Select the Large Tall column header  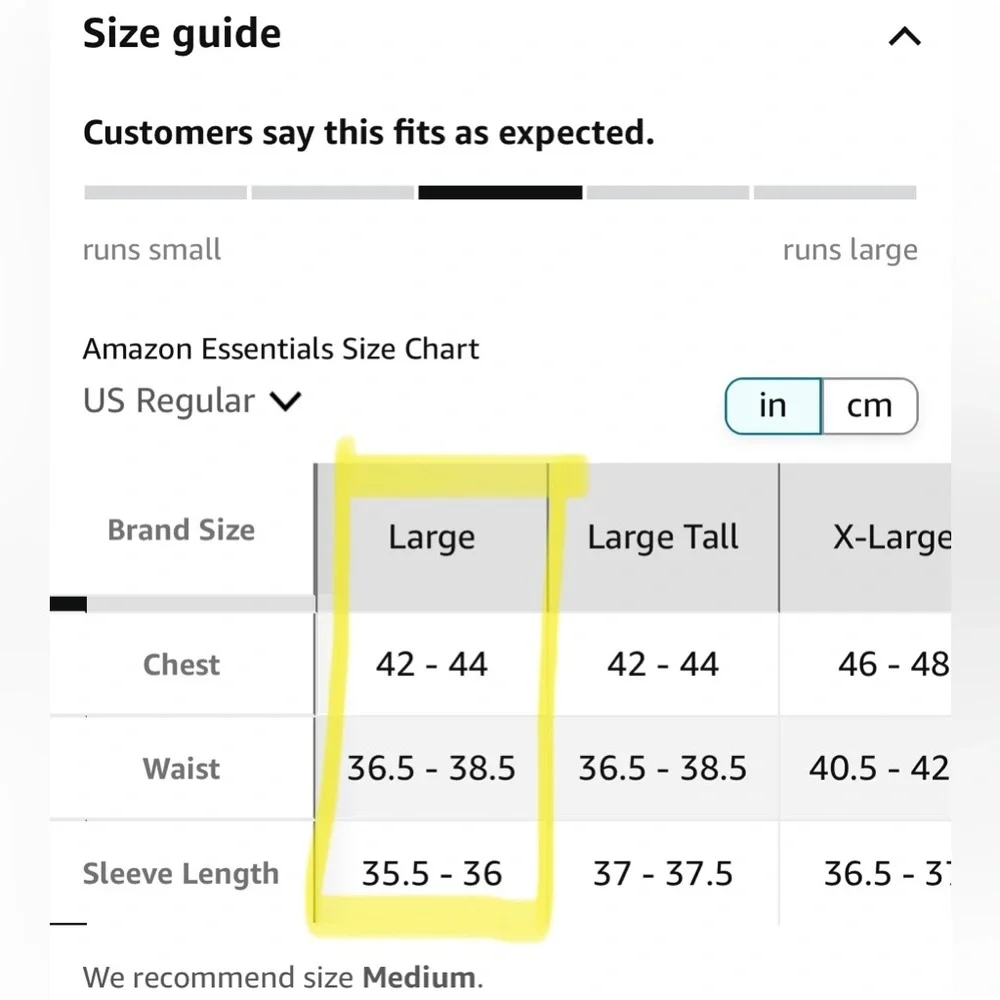tap(663, 537)
